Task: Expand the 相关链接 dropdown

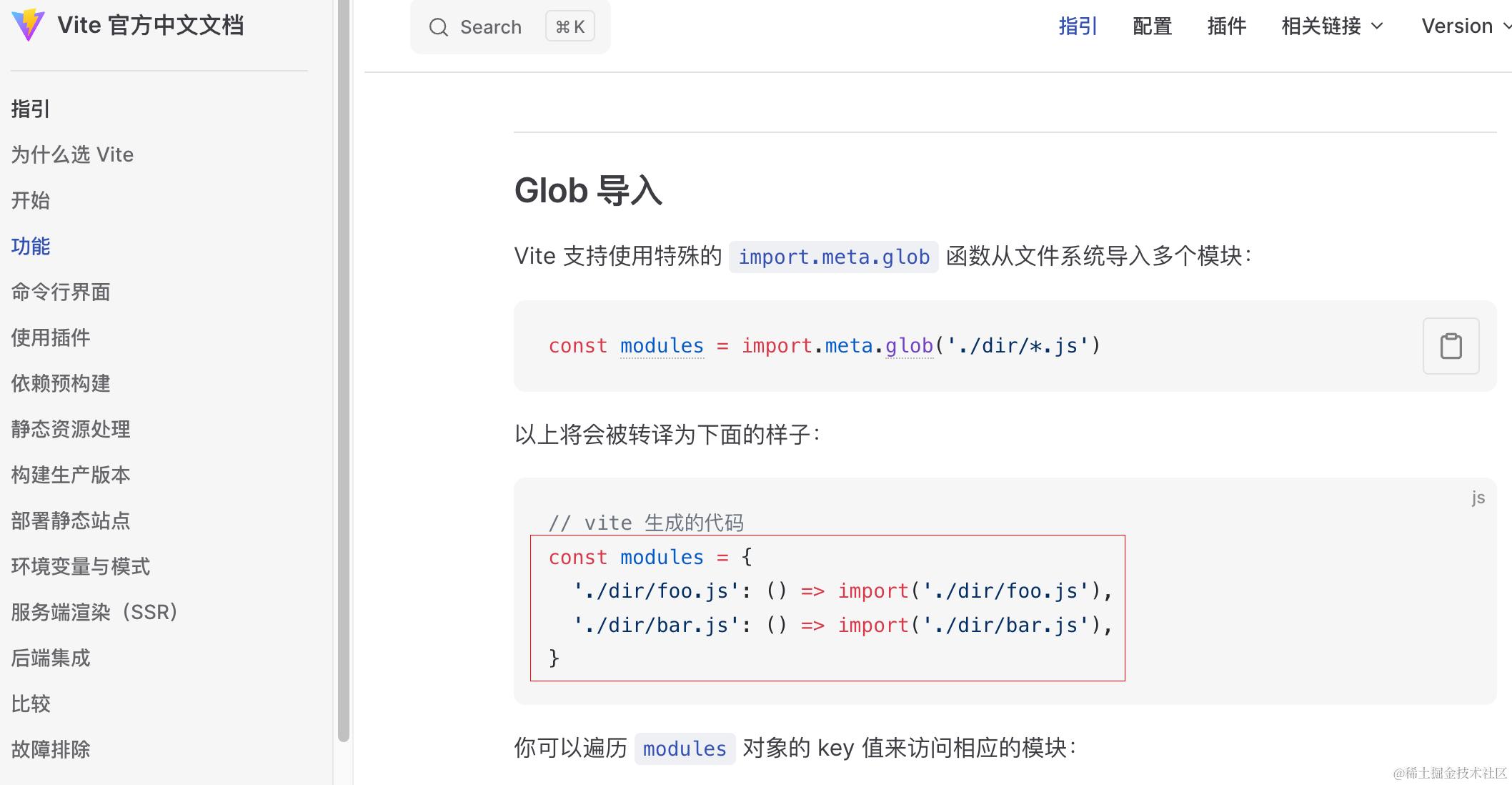Action: pos(1321,26)
